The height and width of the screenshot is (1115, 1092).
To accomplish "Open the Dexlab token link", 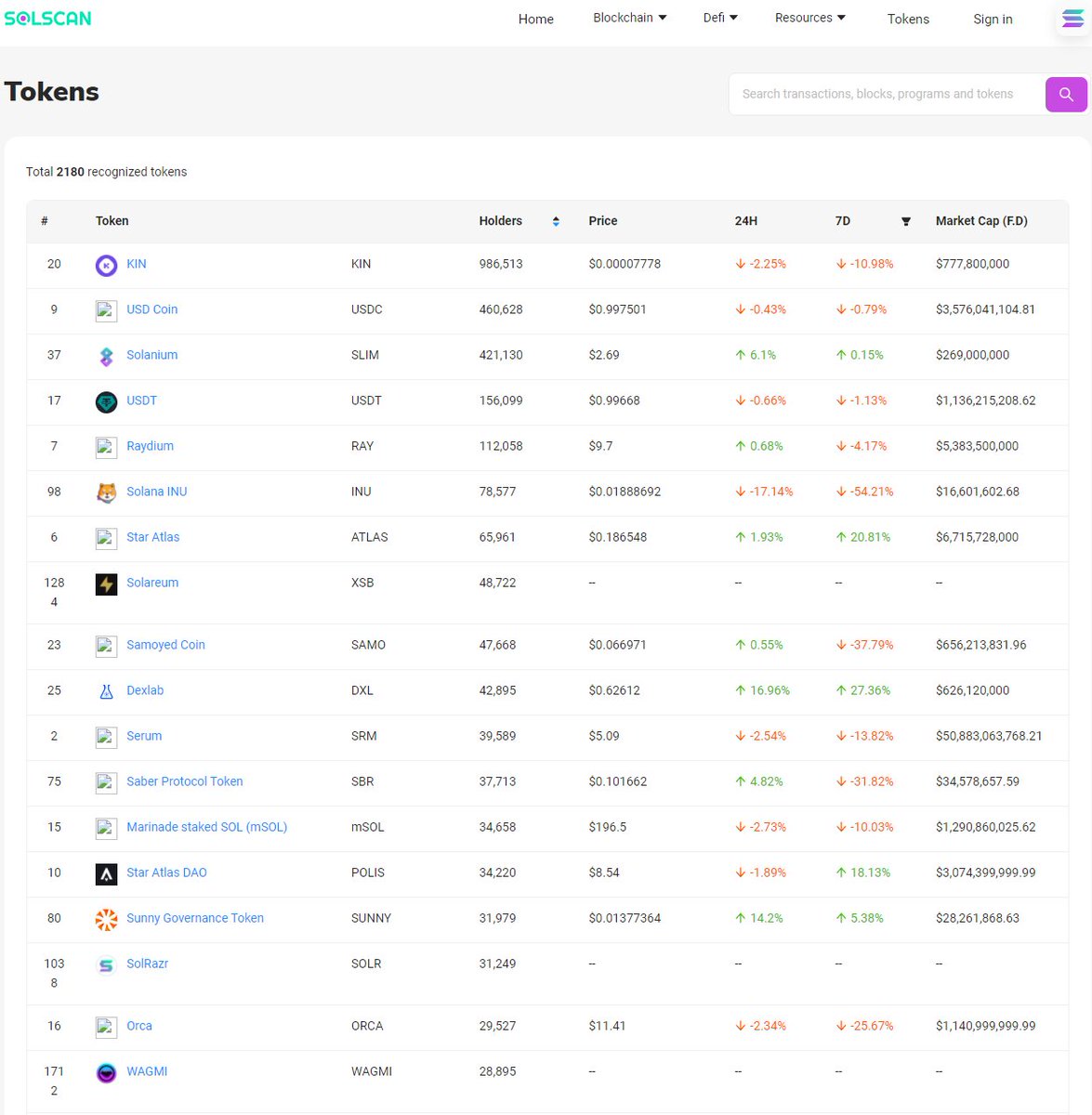I will [145, 690].
